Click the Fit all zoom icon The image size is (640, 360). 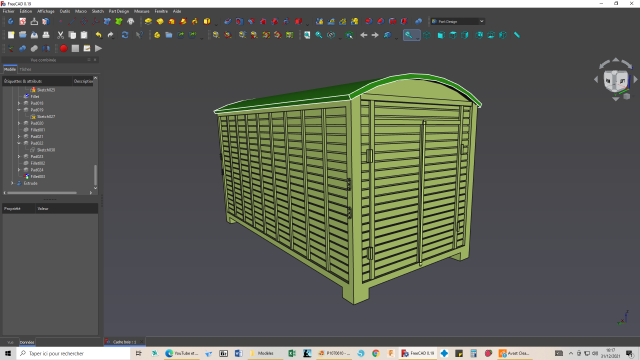coord(307,35)
